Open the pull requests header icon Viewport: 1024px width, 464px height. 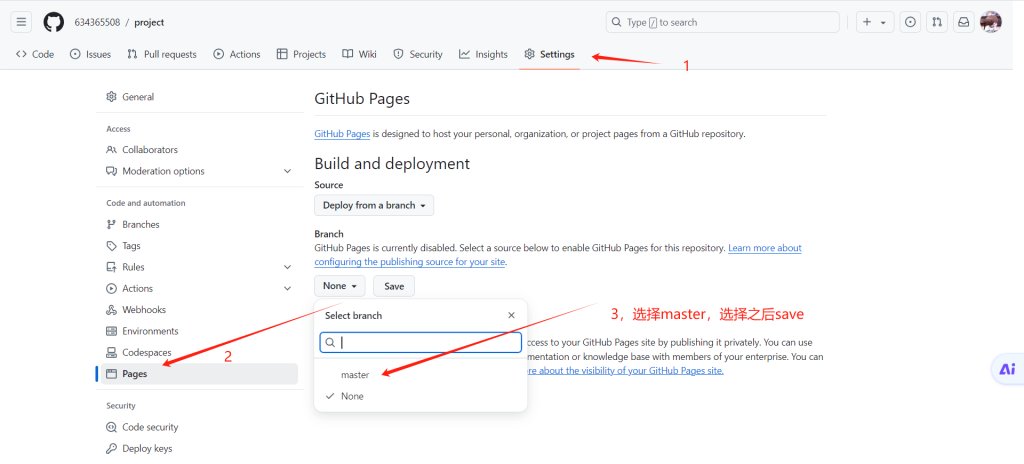pos(936,22)
